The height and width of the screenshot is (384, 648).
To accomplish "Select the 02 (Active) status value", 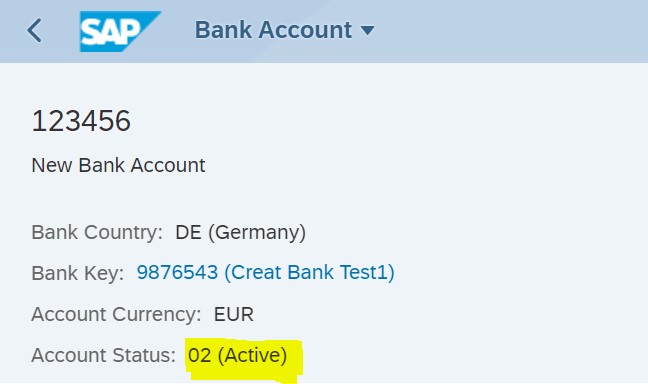I will (x=238, y=355).
